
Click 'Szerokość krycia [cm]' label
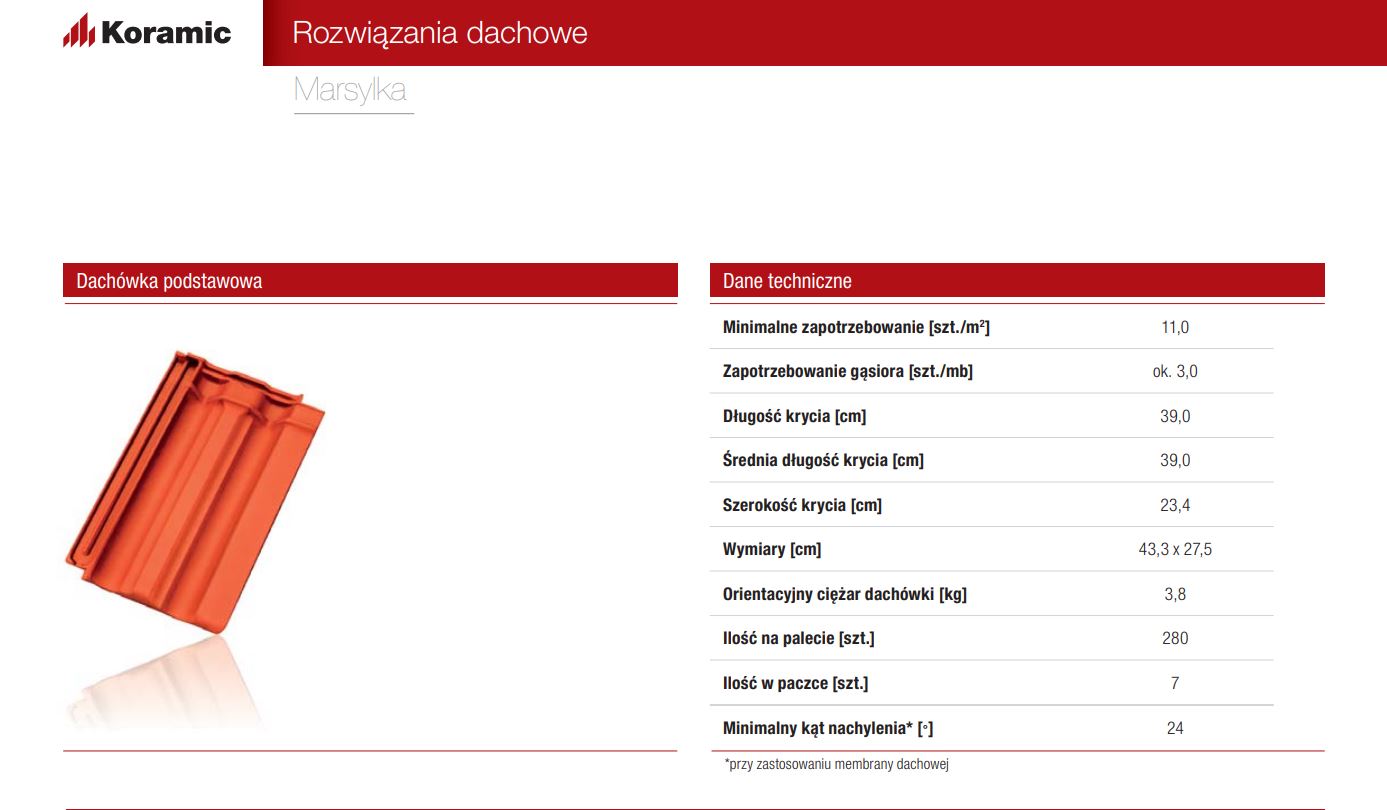click(802, 506)
